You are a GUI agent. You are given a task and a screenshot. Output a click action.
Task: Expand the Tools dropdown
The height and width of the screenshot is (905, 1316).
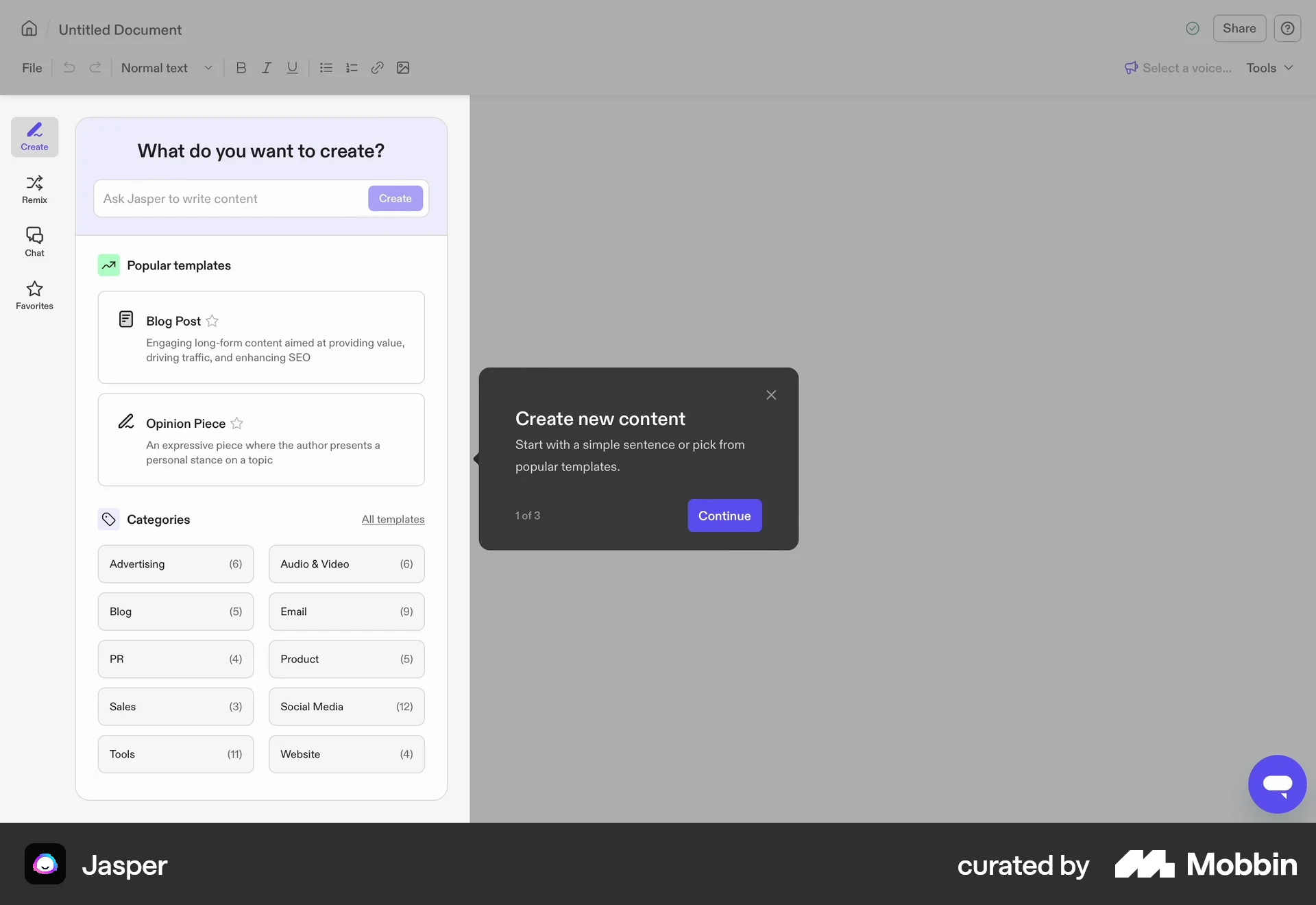(x=1267, y=68)
